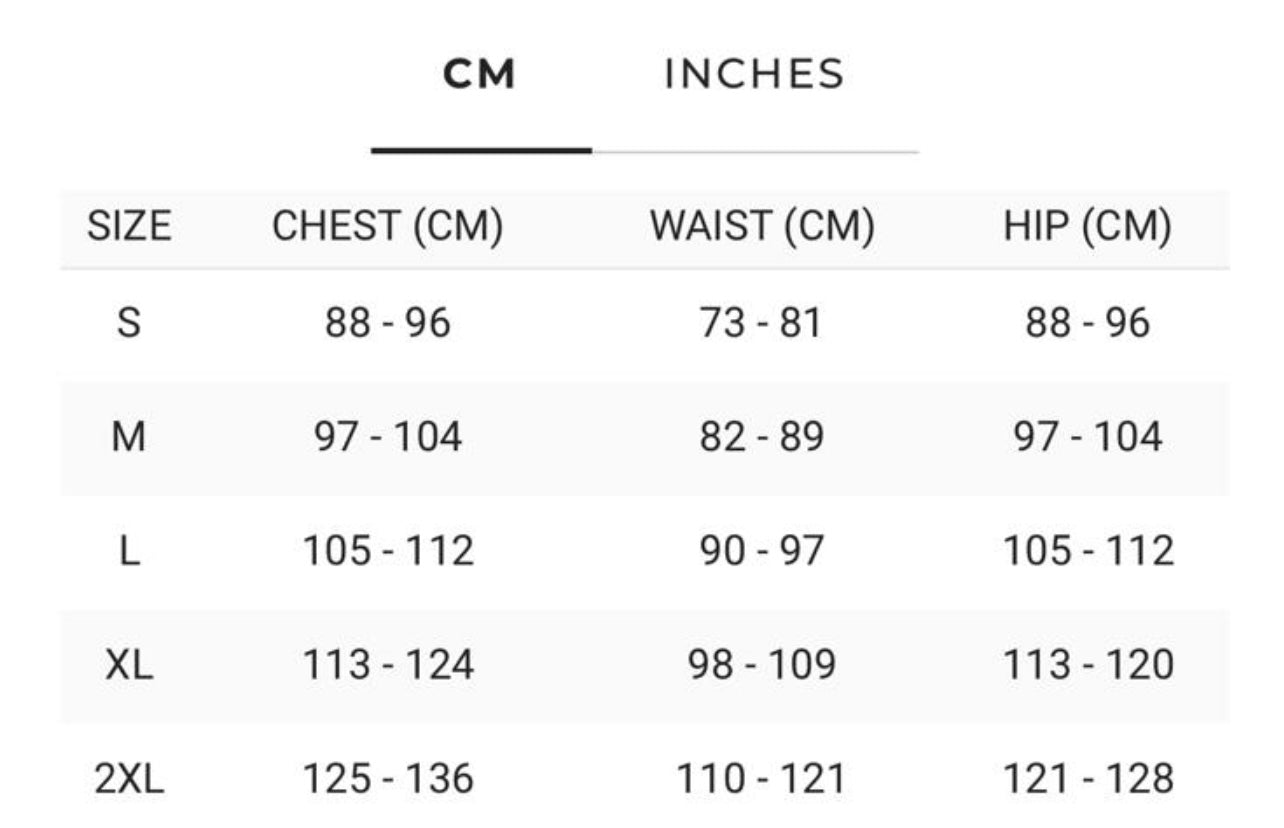Click the HIP (CM) column header
Screen dimensions: 1284x828
pos(1087,227)
